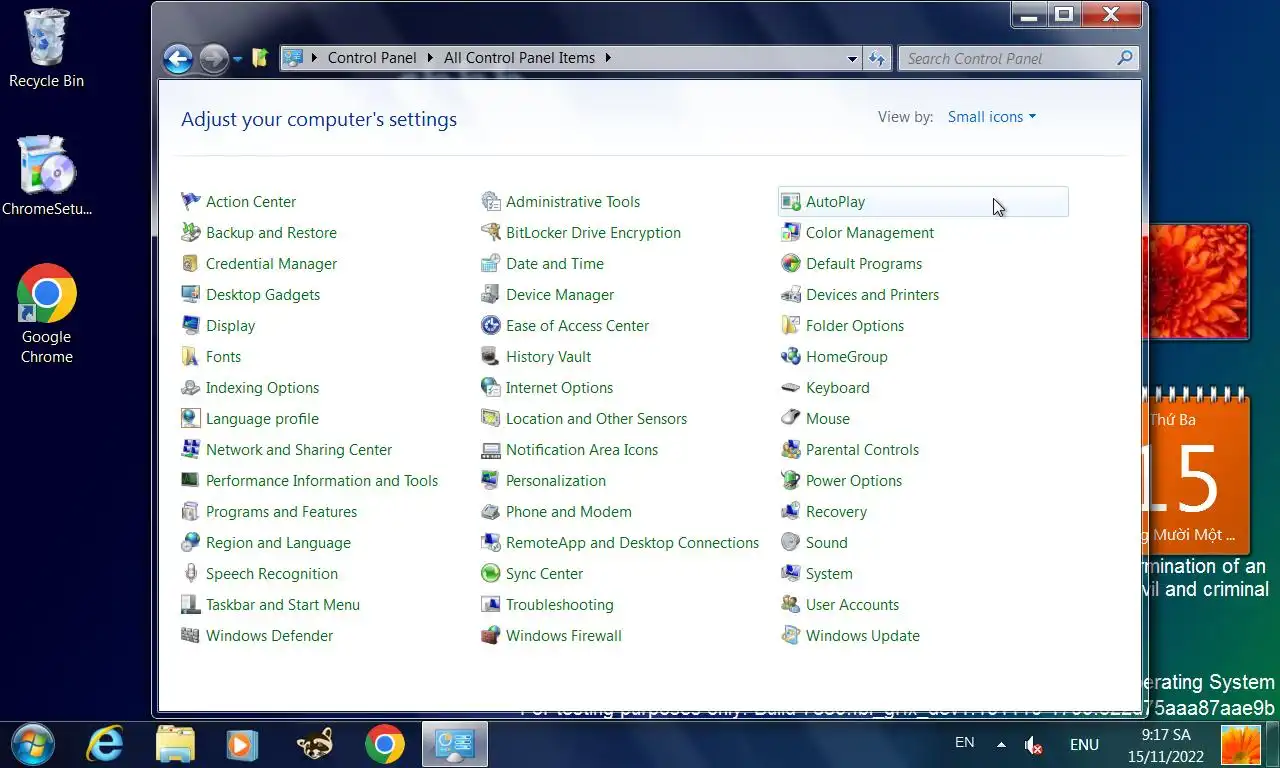Open Notification Area Icons settings
The width and height of the screenshot is (1280, 768).
pyautogui.click(x=582, y=450)
